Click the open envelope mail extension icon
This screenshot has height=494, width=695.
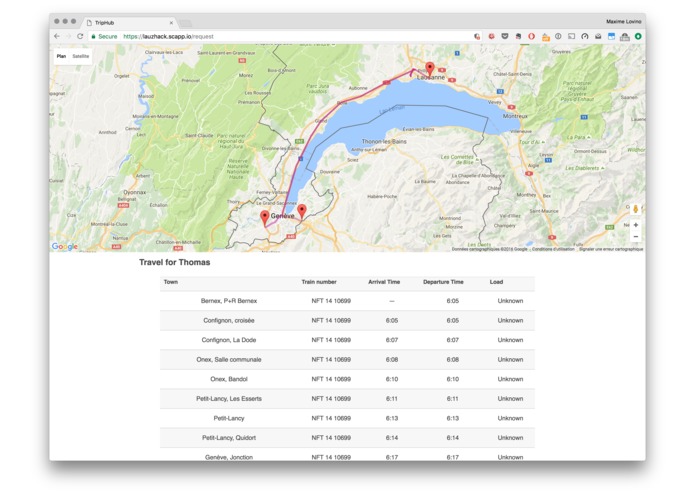tap(598, 36)
